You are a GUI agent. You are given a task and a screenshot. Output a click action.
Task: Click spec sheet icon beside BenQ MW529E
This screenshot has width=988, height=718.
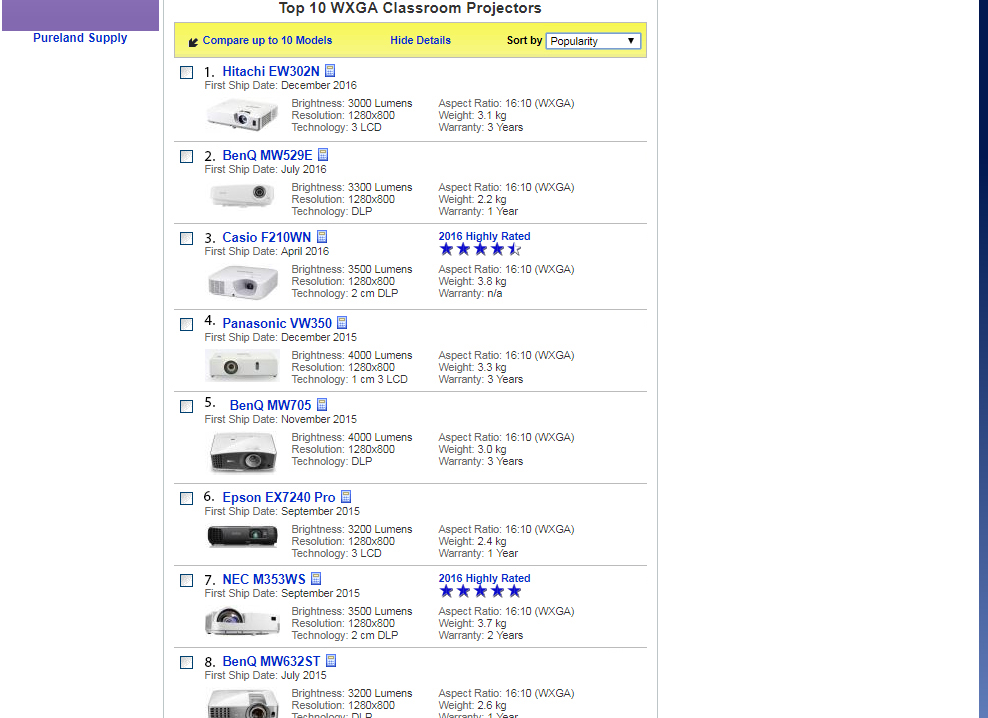[323, 155]
